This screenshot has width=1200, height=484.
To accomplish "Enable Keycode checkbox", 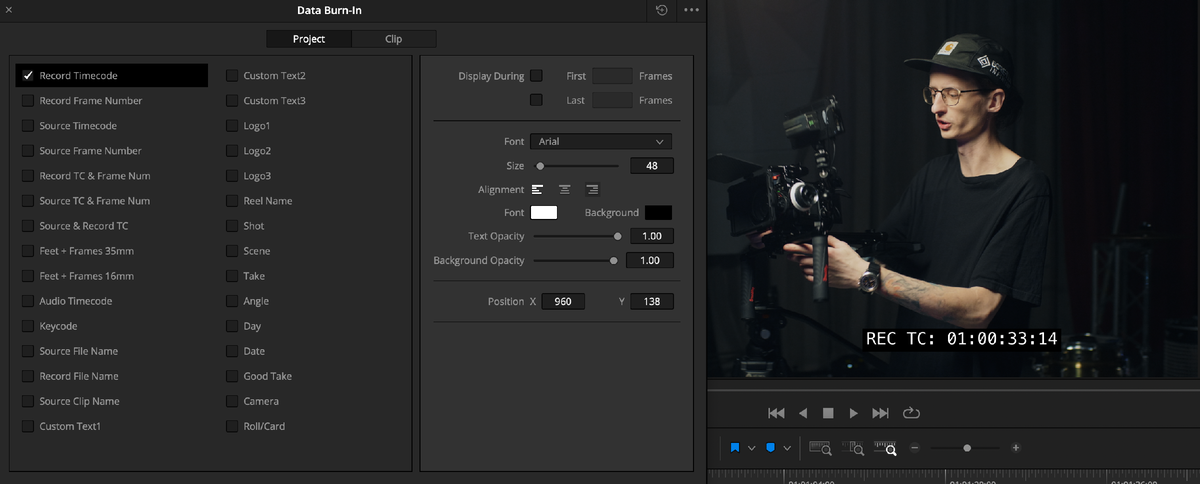I will coord(28,326).
